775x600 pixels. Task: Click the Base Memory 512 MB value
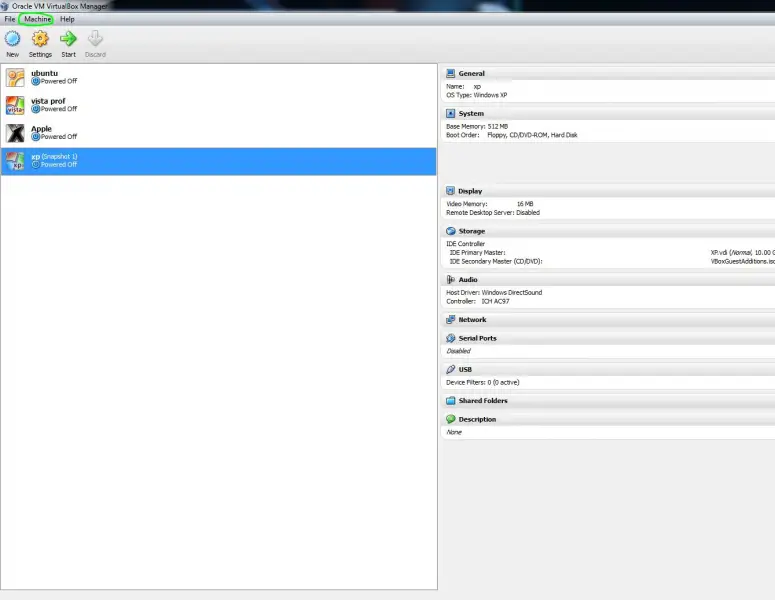click(498, 126)
